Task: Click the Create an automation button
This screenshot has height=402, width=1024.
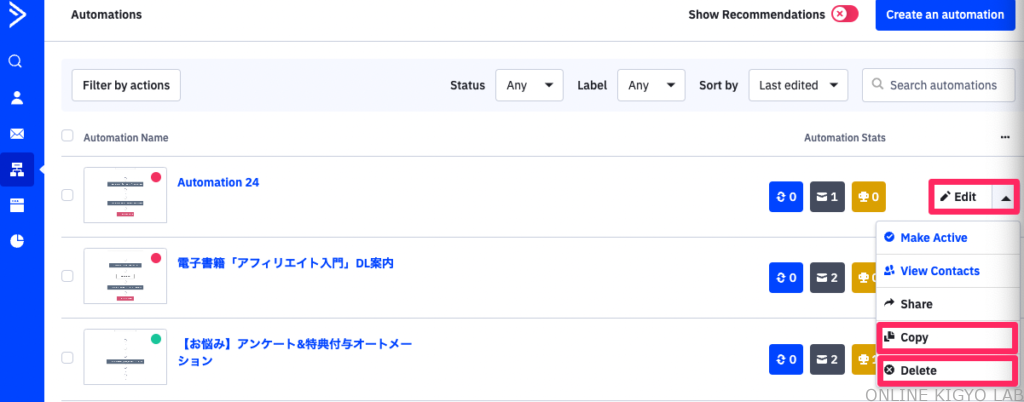Action: coord(944,15)
